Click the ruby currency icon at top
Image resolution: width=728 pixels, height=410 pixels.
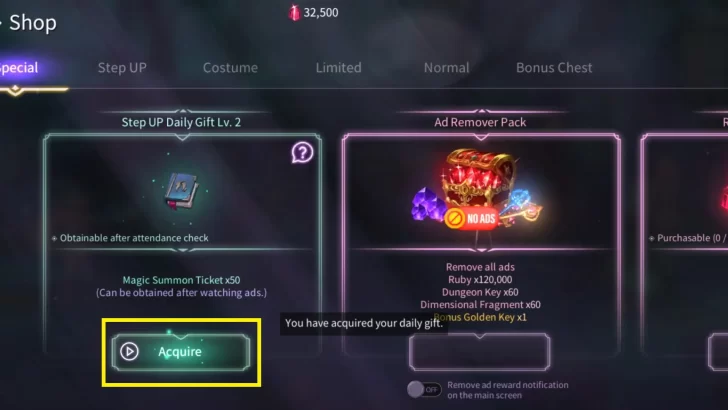(x=294, y=13)
